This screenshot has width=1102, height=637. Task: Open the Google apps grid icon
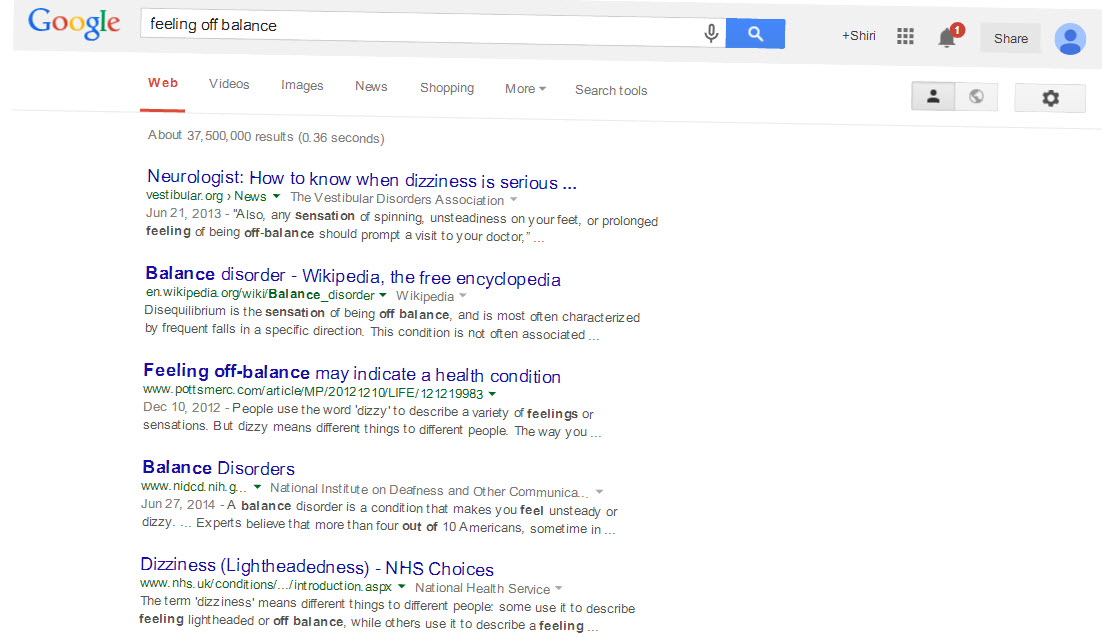tap(905, 36)
